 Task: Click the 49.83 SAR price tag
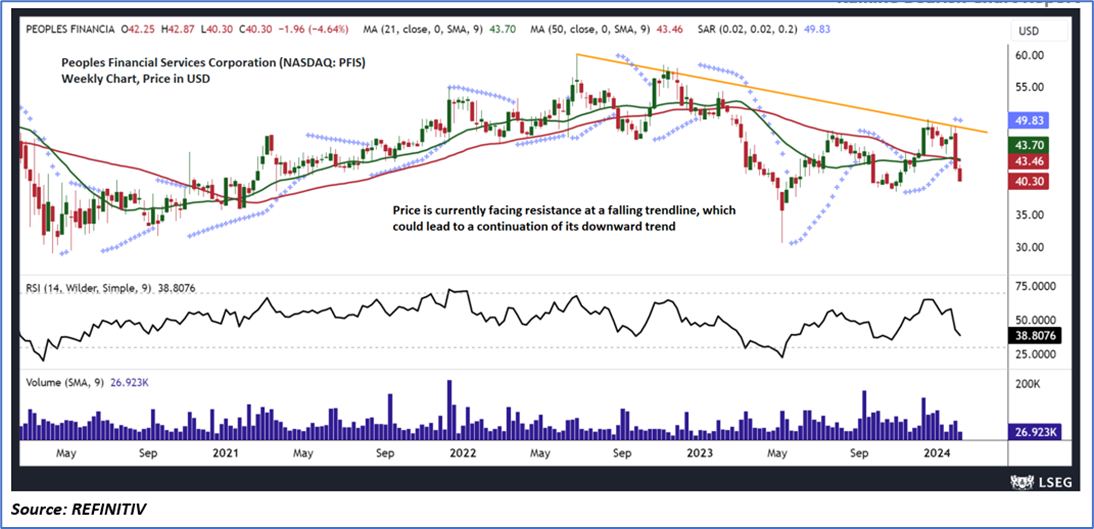point(1031,121)
